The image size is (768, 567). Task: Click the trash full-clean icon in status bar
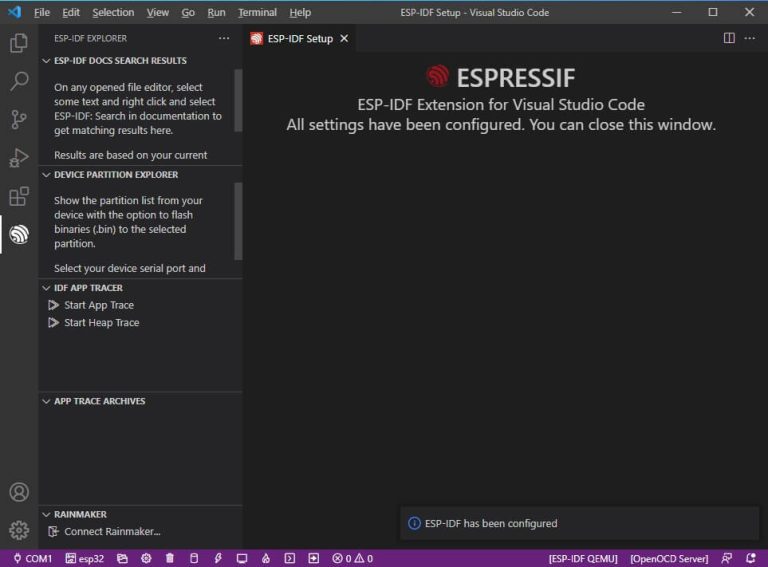170,558
